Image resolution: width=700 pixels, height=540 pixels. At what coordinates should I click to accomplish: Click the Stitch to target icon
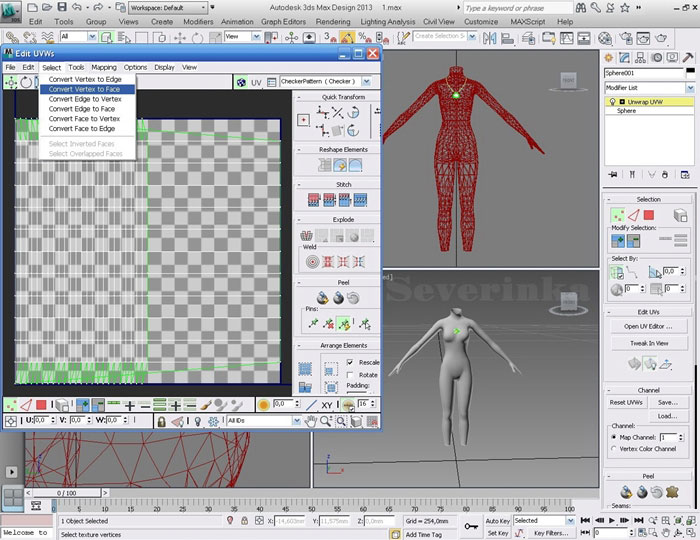[x=314, y=200]
